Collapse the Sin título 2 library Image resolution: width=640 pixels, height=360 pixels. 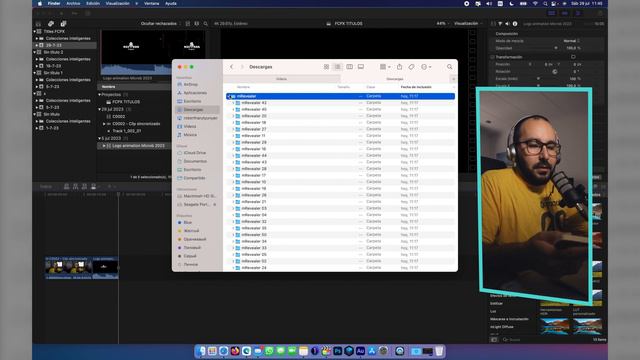click(35, 52)
